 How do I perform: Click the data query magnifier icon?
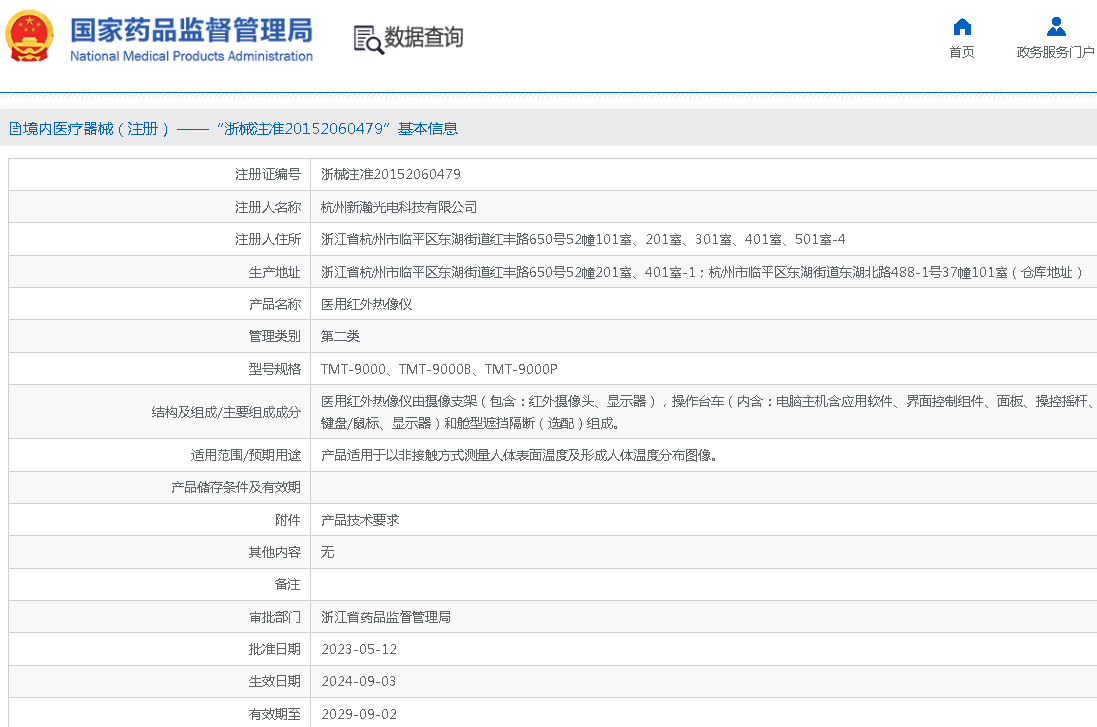tap(368, 39)
